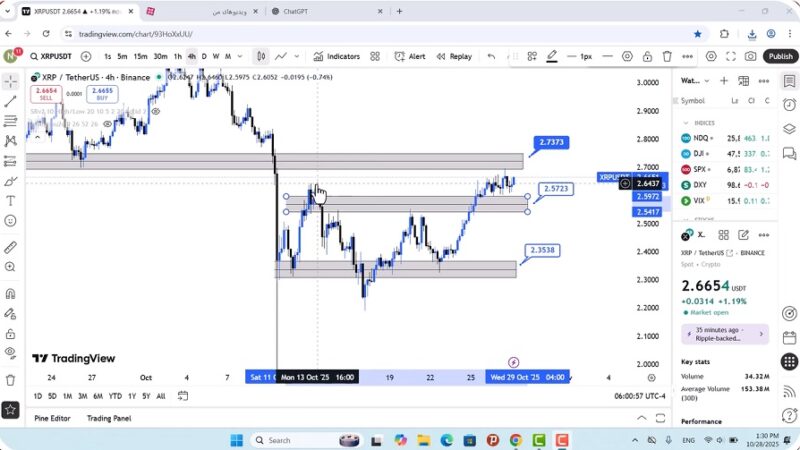This screenshot has height=450, width=800.
Task: Select the trend line drawing tool
Action: [11, 101]
